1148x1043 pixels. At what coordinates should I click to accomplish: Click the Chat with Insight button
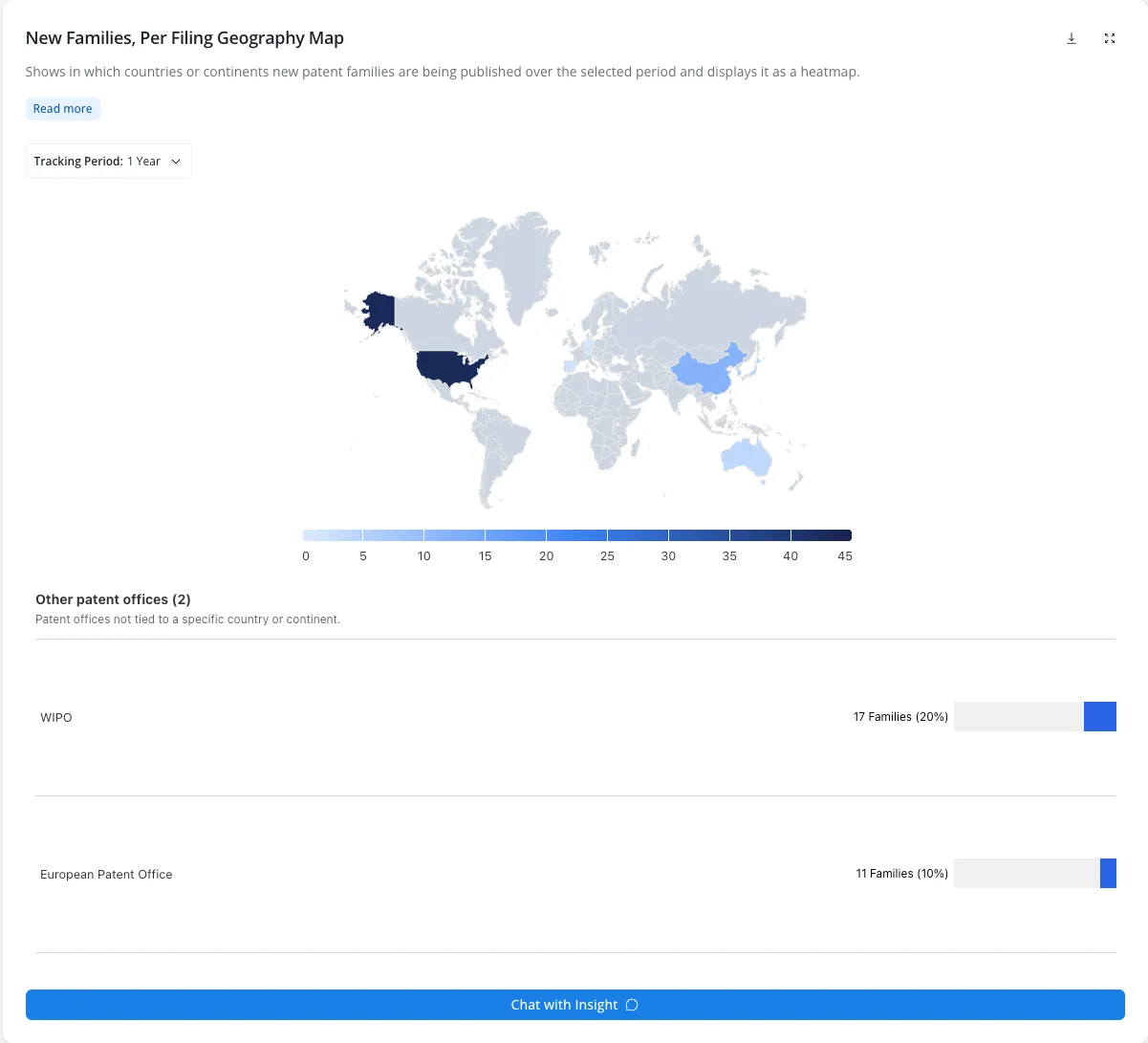pyautogui.click(x=574, y=1005)
